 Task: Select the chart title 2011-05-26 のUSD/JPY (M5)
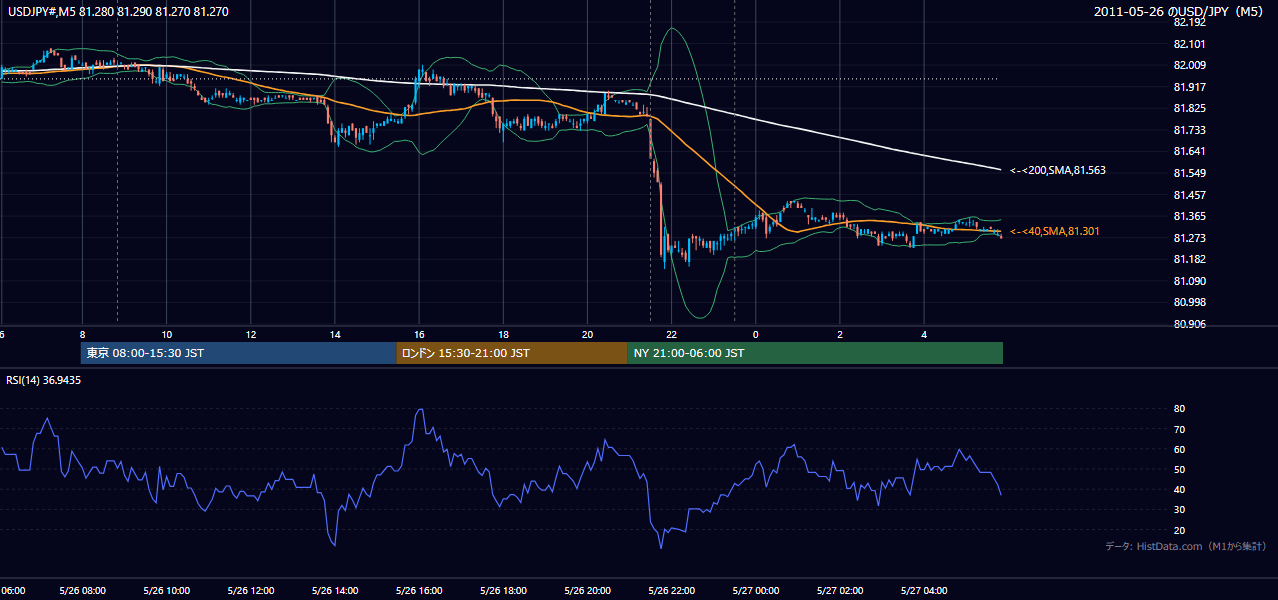pyautogui.click(x=1180, y=12)
